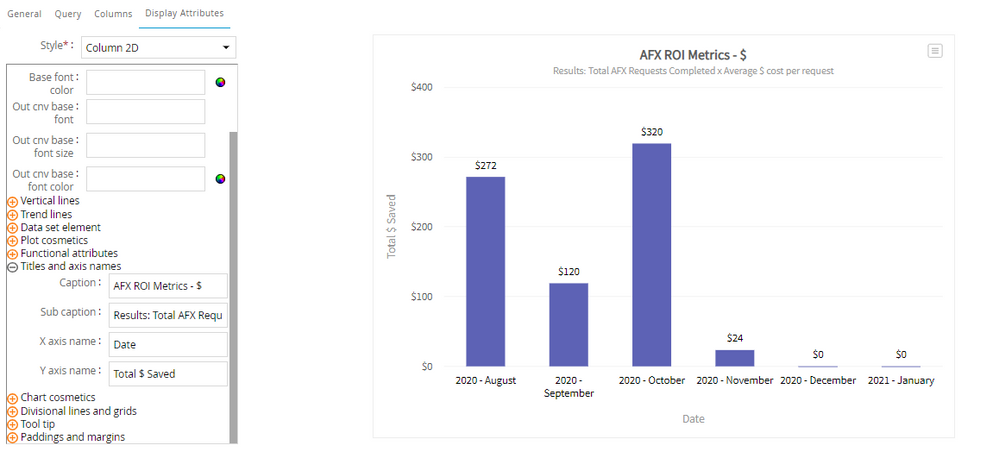This screenshot has height=470, width=999.
Task: Click the Caption input field
Action: click(x=168, y=285)
